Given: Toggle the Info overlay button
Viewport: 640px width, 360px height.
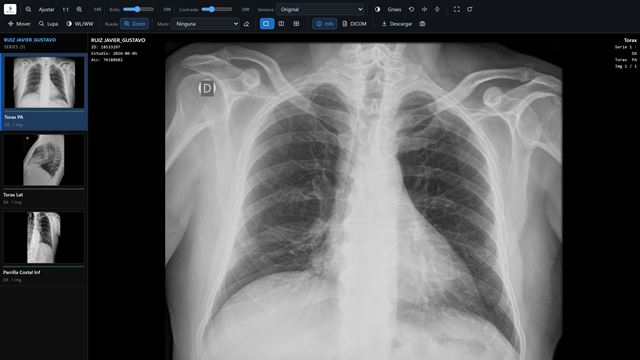Looking at the screenshot, I should coord(325,24).
